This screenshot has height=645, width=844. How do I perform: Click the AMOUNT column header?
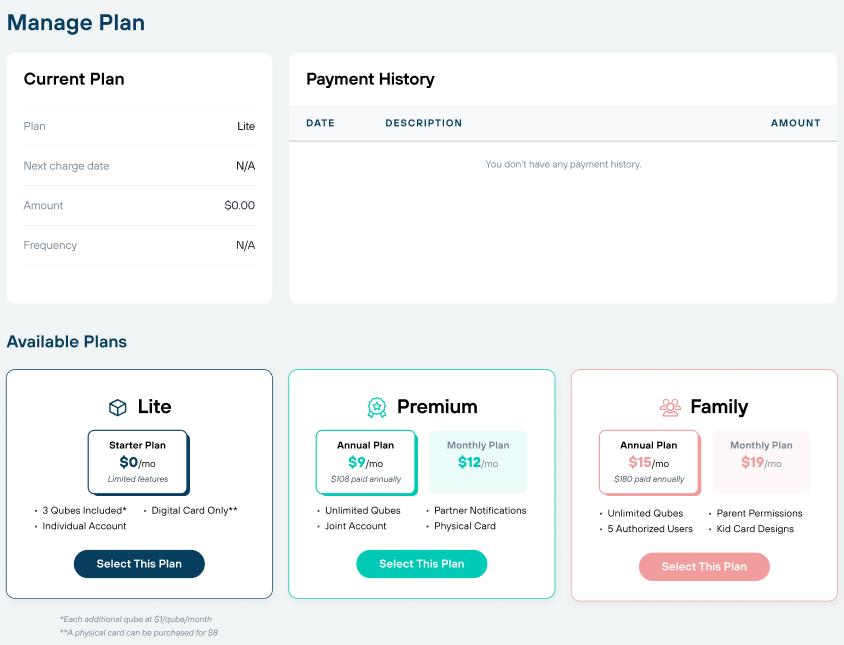pos(796,123)
